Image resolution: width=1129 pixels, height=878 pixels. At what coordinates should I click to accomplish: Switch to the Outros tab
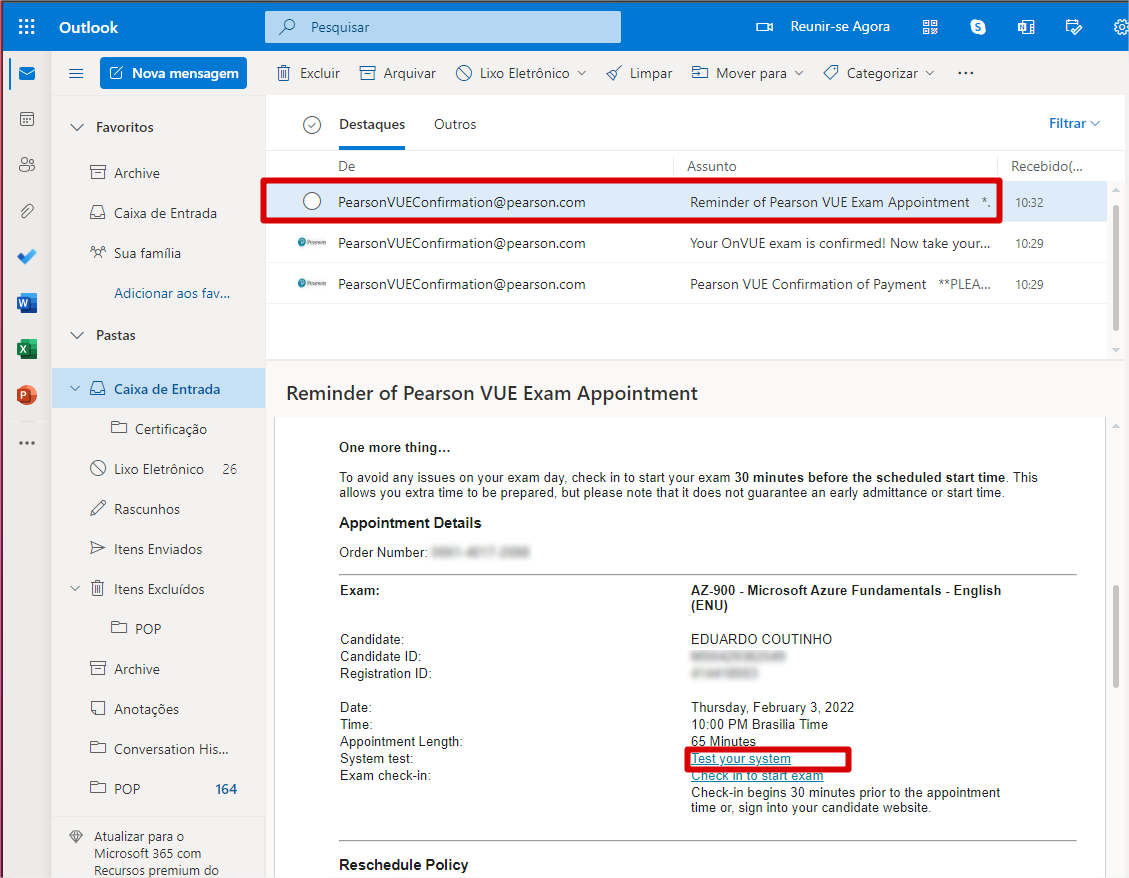pos(455,125)
